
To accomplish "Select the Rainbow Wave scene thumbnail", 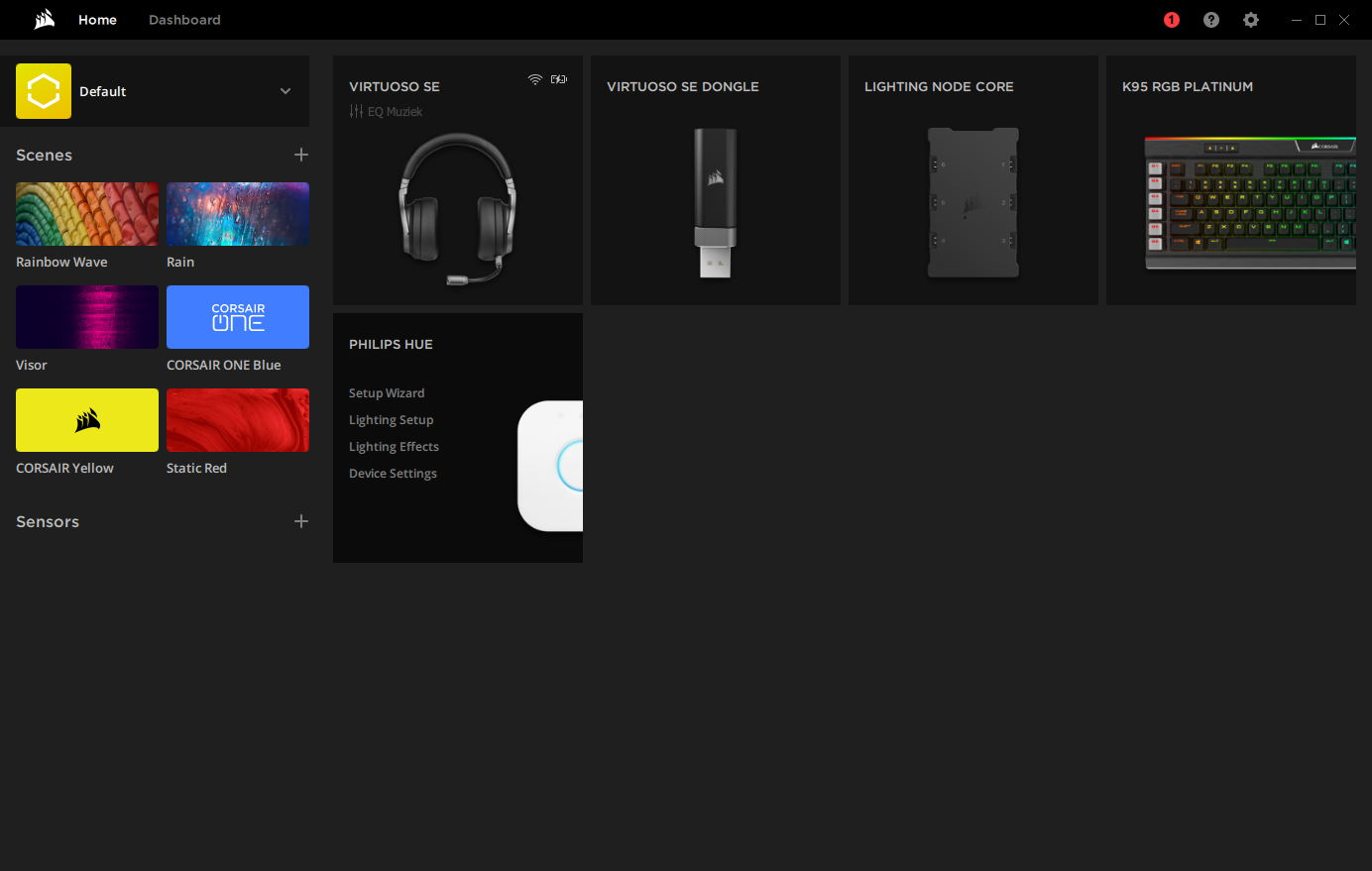I will 87,214.
